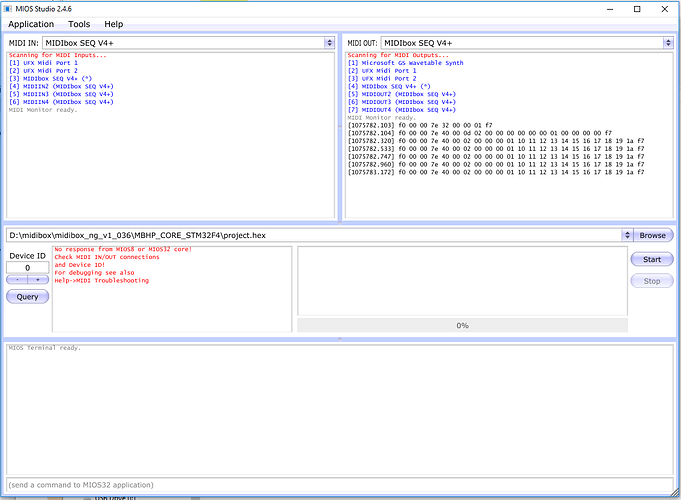Viewport: 681px width, 500px height.
Task: Click the window resize grip corner
Action: [675, 493]
